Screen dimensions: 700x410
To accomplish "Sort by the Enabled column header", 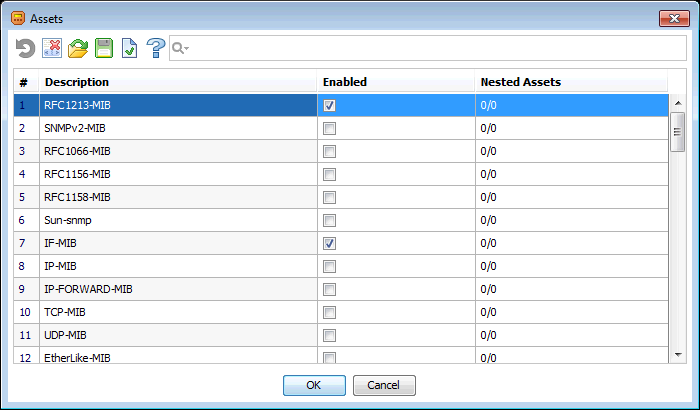I will (396, 82).
